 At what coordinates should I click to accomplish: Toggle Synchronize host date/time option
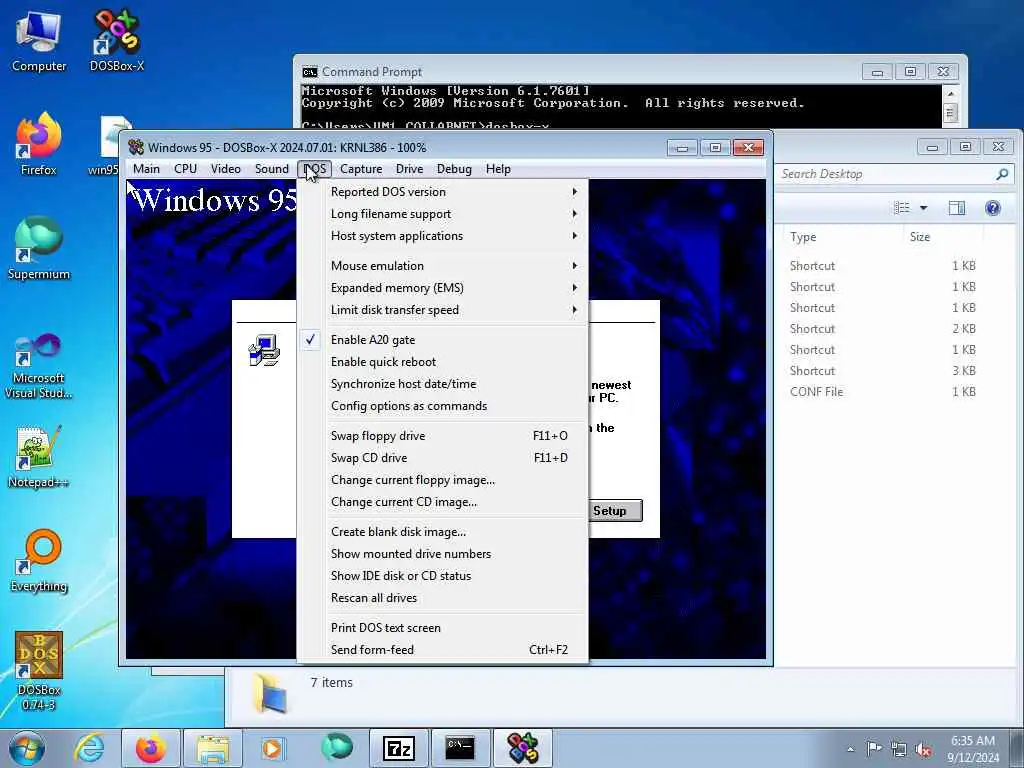point(442,384)
